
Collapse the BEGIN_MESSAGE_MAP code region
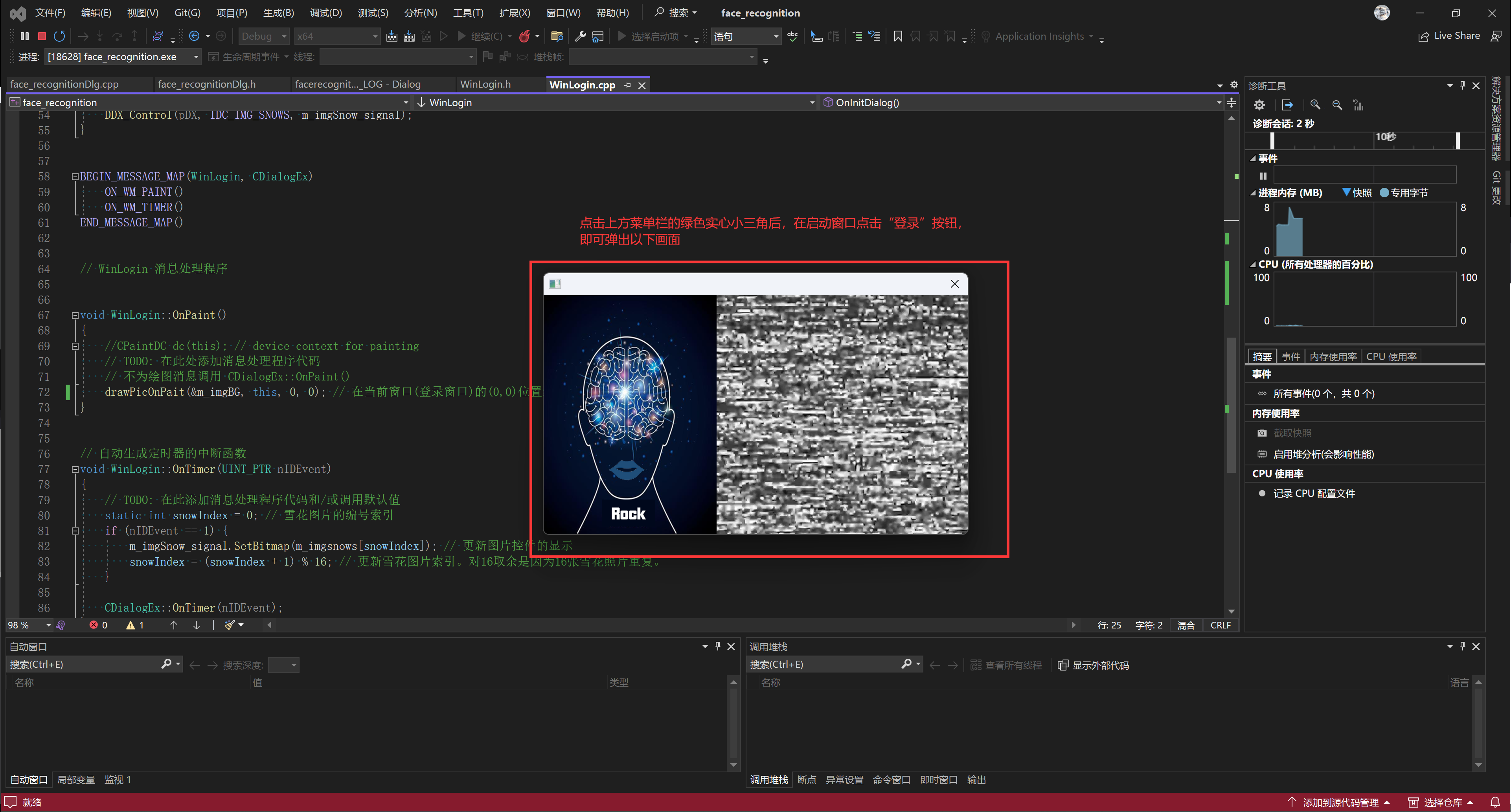coord(75,176)
